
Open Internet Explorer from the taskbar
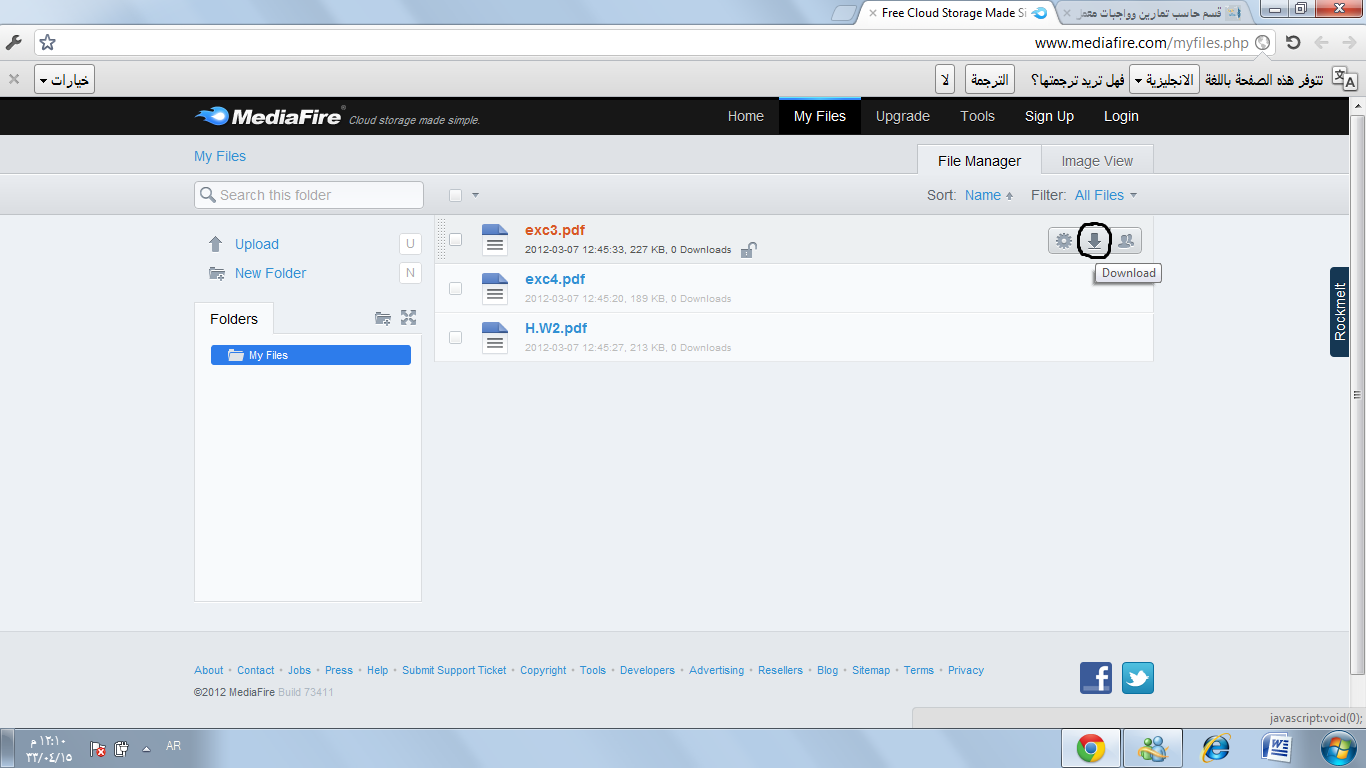1216,748
